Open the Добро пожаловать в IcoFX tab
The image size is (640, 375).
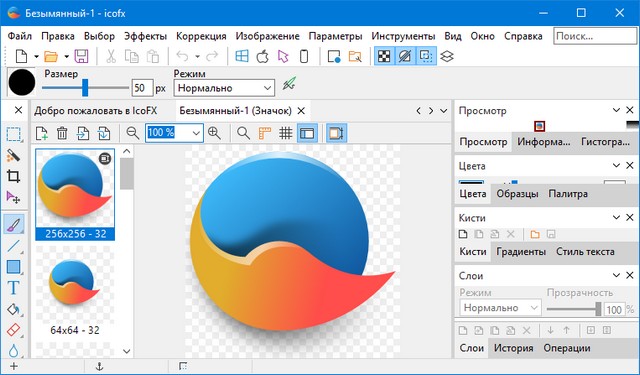coord(96,111)
